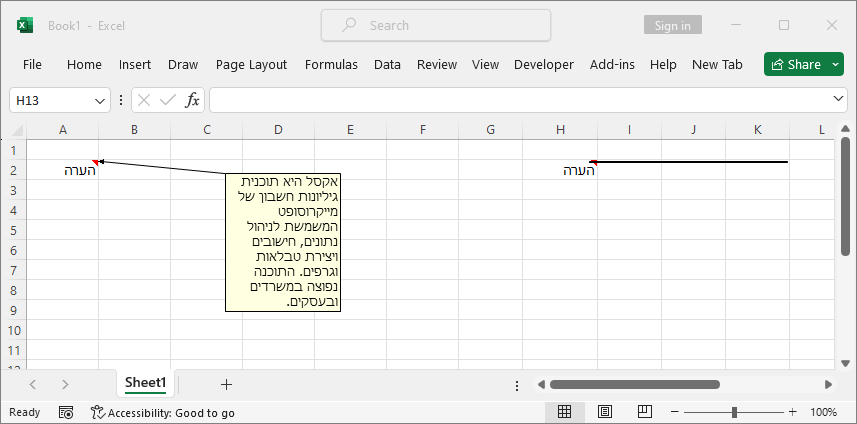Expand the formula bar
The image size is (857, 424).
pyautogui.click(x=839, y=100)
